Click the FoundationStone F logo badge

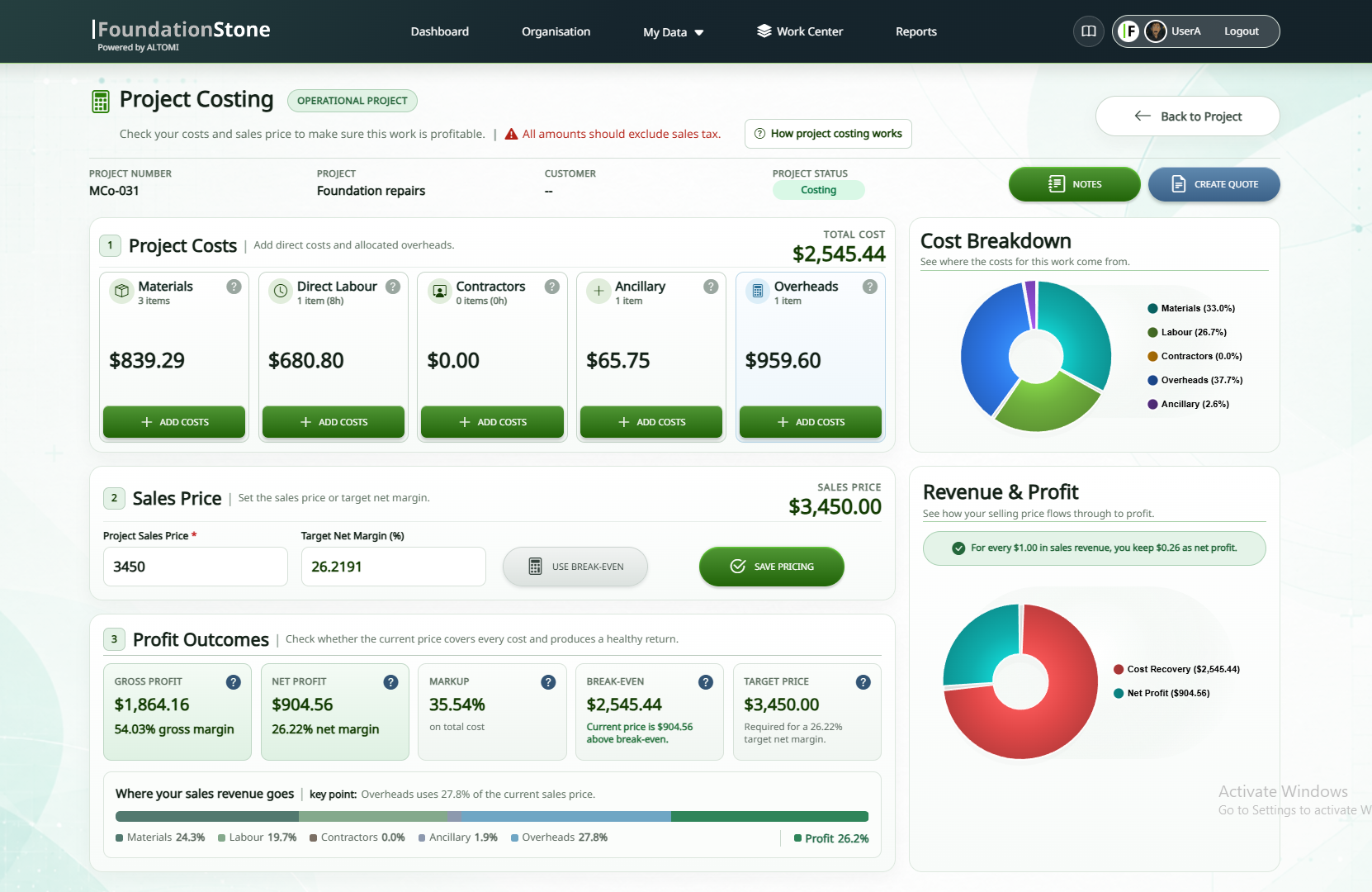pyautogui.click(x=1128, y=31)
